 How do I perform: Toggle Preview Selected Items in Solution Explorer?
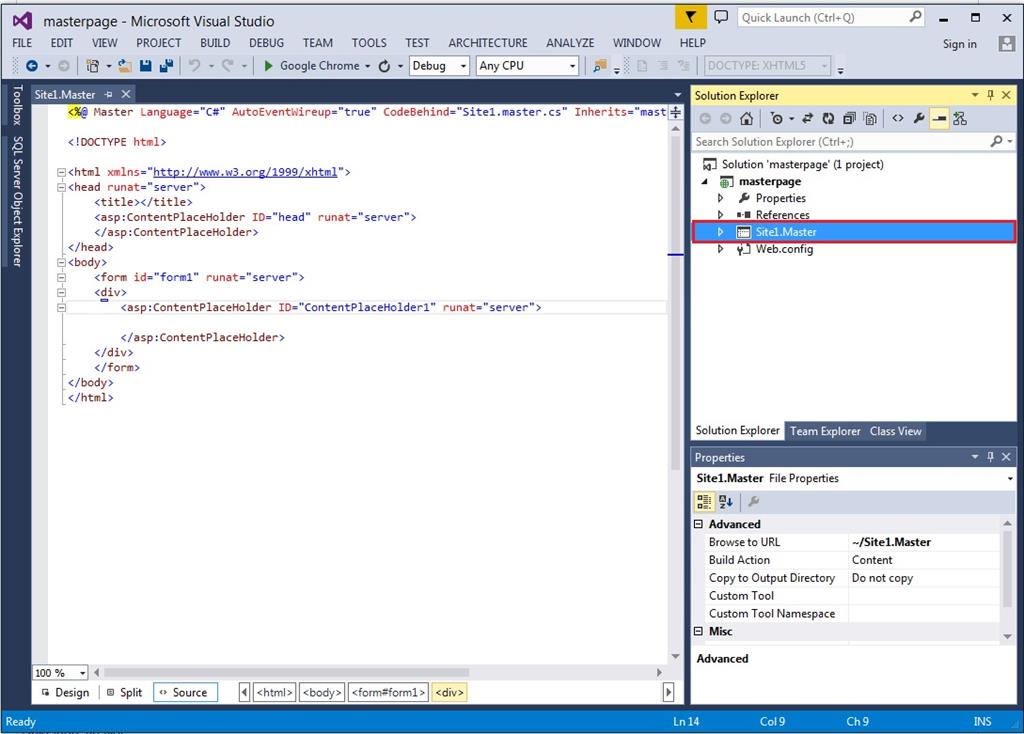[939, 119]
